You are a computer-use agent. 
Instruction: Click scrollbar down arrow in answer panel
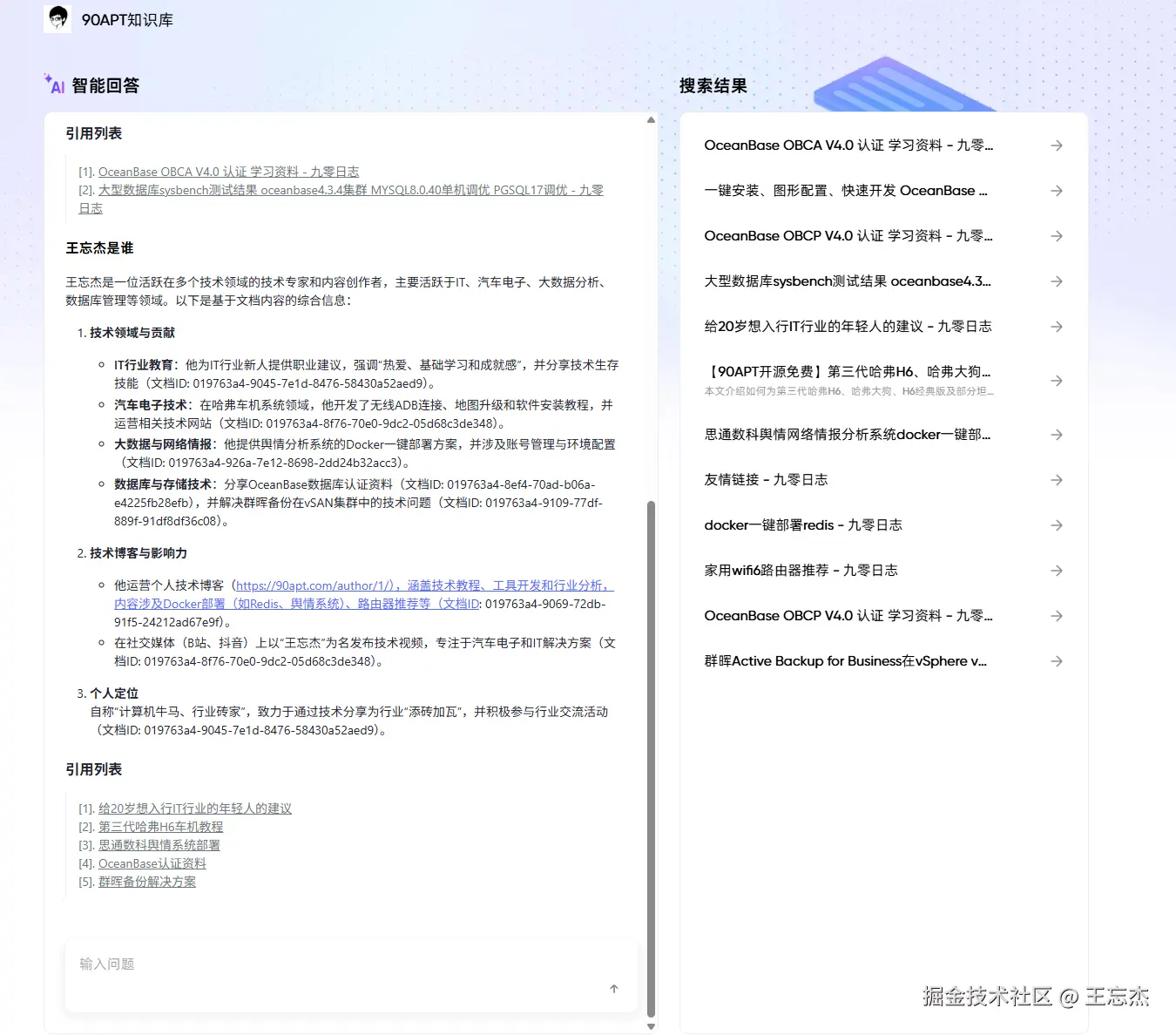pyautogui.click(x=651, y=1026)
